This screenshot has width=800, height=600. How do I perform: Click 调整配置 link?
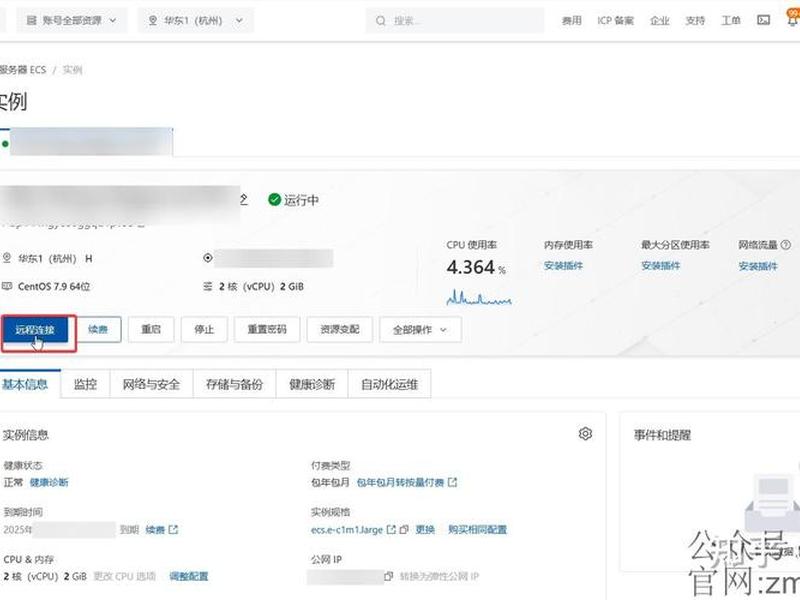tap(189, 577)
